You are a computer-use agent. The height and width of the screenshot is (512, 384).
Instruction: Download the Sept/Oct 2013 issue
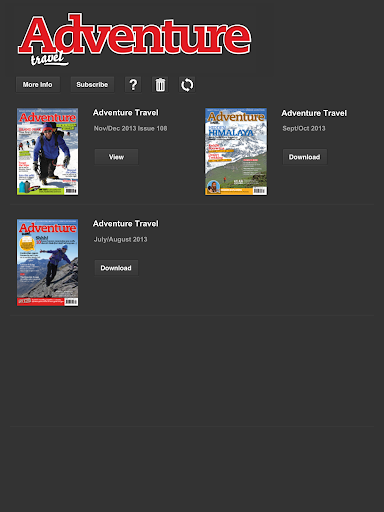[x=305, y=157]
